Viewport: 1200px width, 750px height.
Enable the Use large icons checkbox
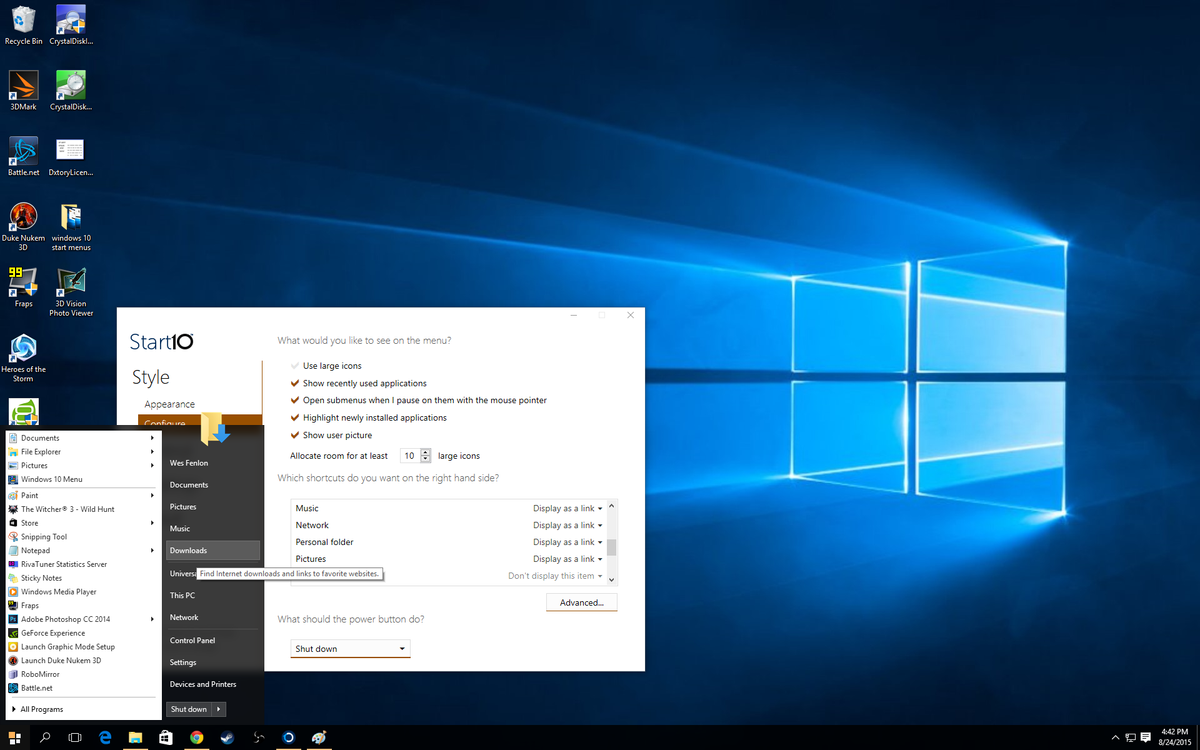point(294,365)
